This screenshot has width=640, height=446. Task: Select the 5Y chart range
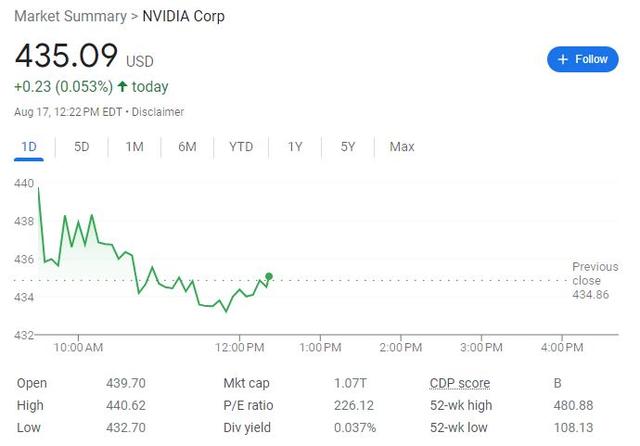pos(348,147)
